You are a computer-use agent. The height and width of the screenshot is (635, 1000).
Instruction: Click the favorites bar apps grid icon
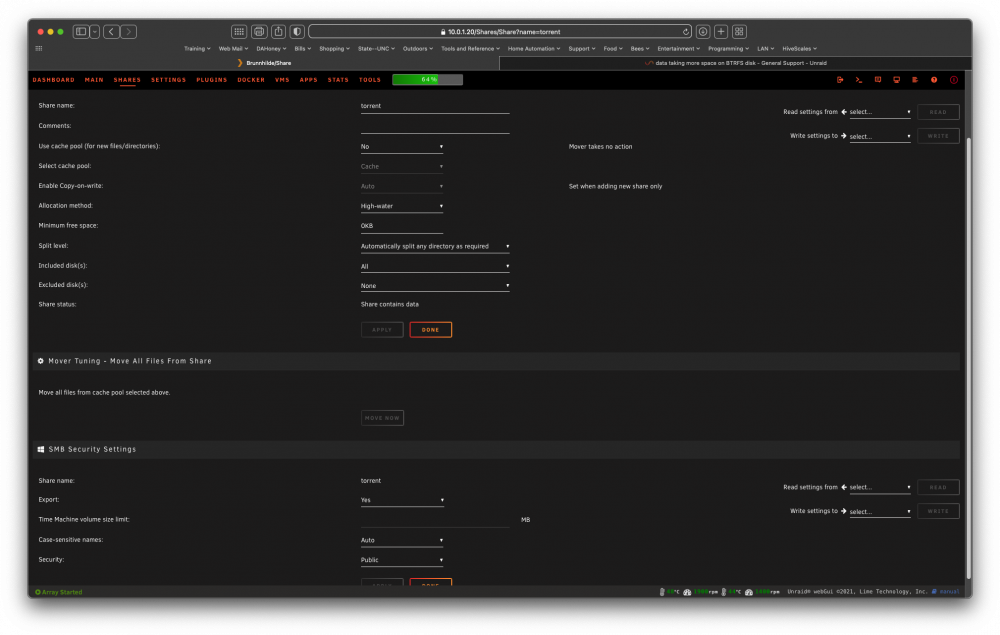[39, 48]
